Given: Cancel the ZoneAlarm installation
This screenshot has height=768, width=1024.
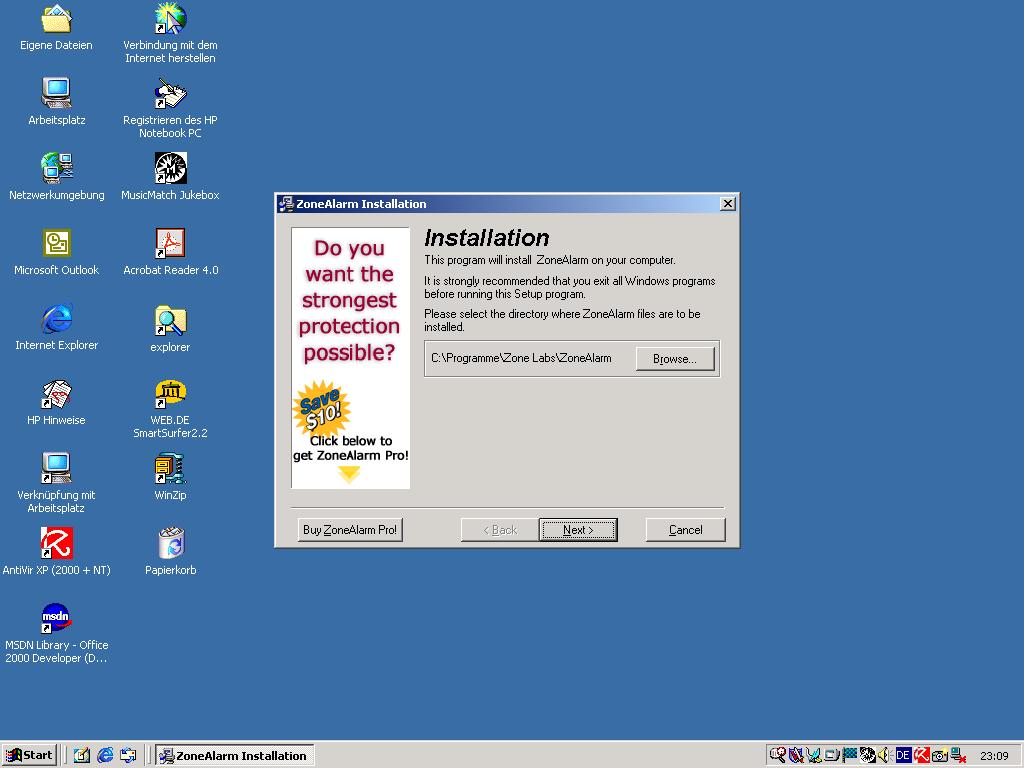Looking at the screenshot, I should 685,530.
